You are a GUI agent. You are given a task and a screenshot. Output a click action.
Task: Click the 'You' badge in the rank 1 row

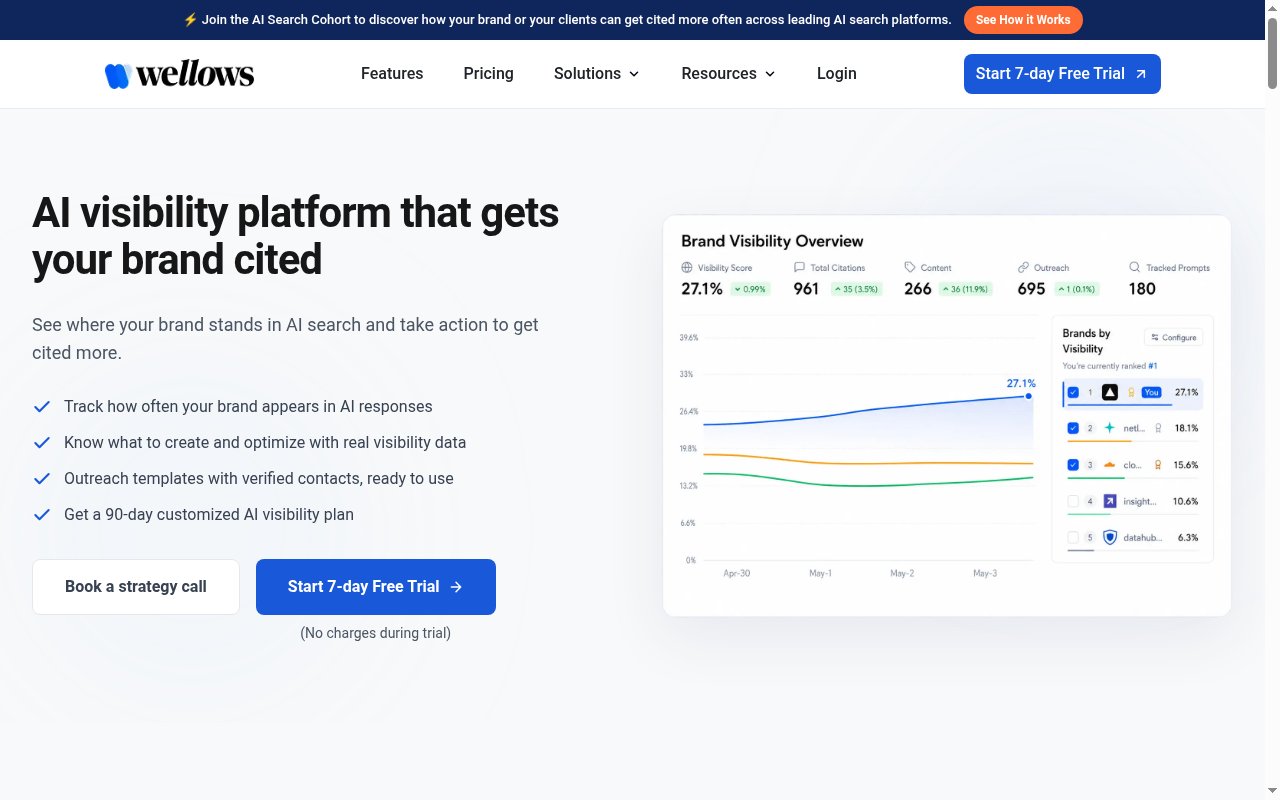click(1151, 392)
